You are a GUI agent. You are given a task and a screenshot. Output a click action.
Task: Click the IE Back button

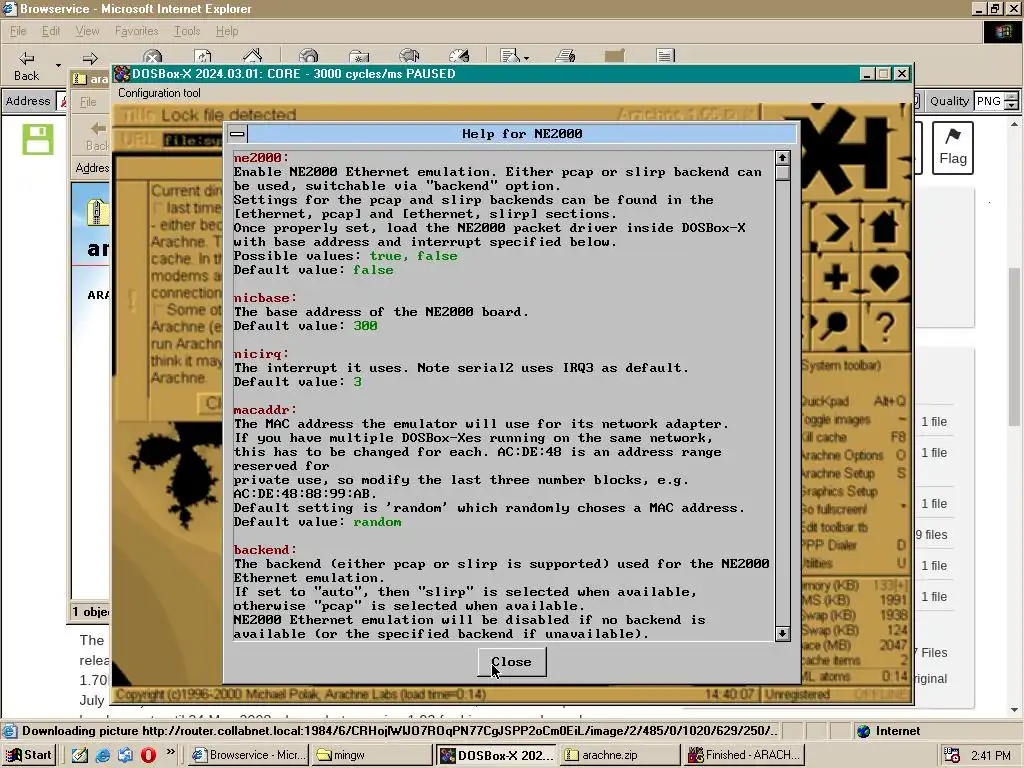tap(26, 65)
